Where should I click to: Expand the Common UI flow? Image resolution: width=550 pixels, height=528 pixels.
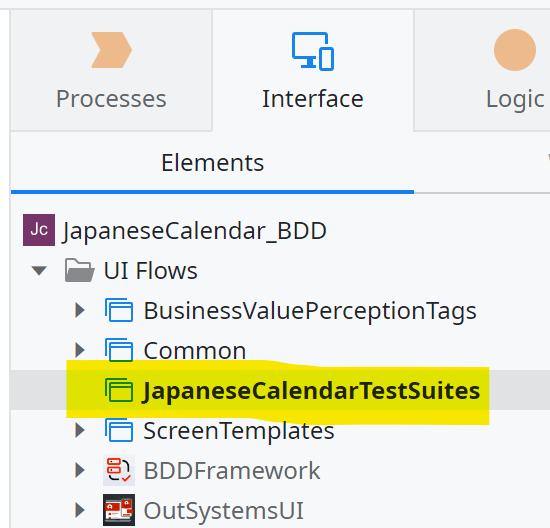(80, 350)
